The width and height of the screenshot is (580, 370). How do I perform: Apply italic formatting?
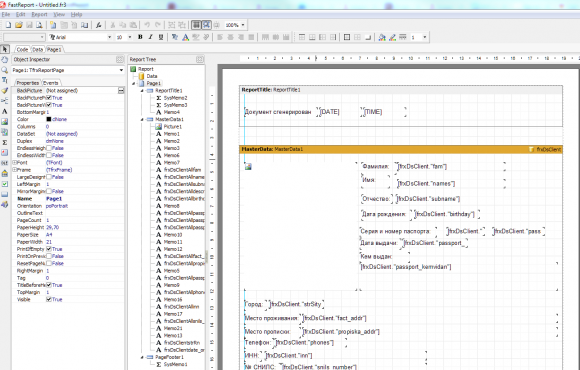click(x=151, y=37)
